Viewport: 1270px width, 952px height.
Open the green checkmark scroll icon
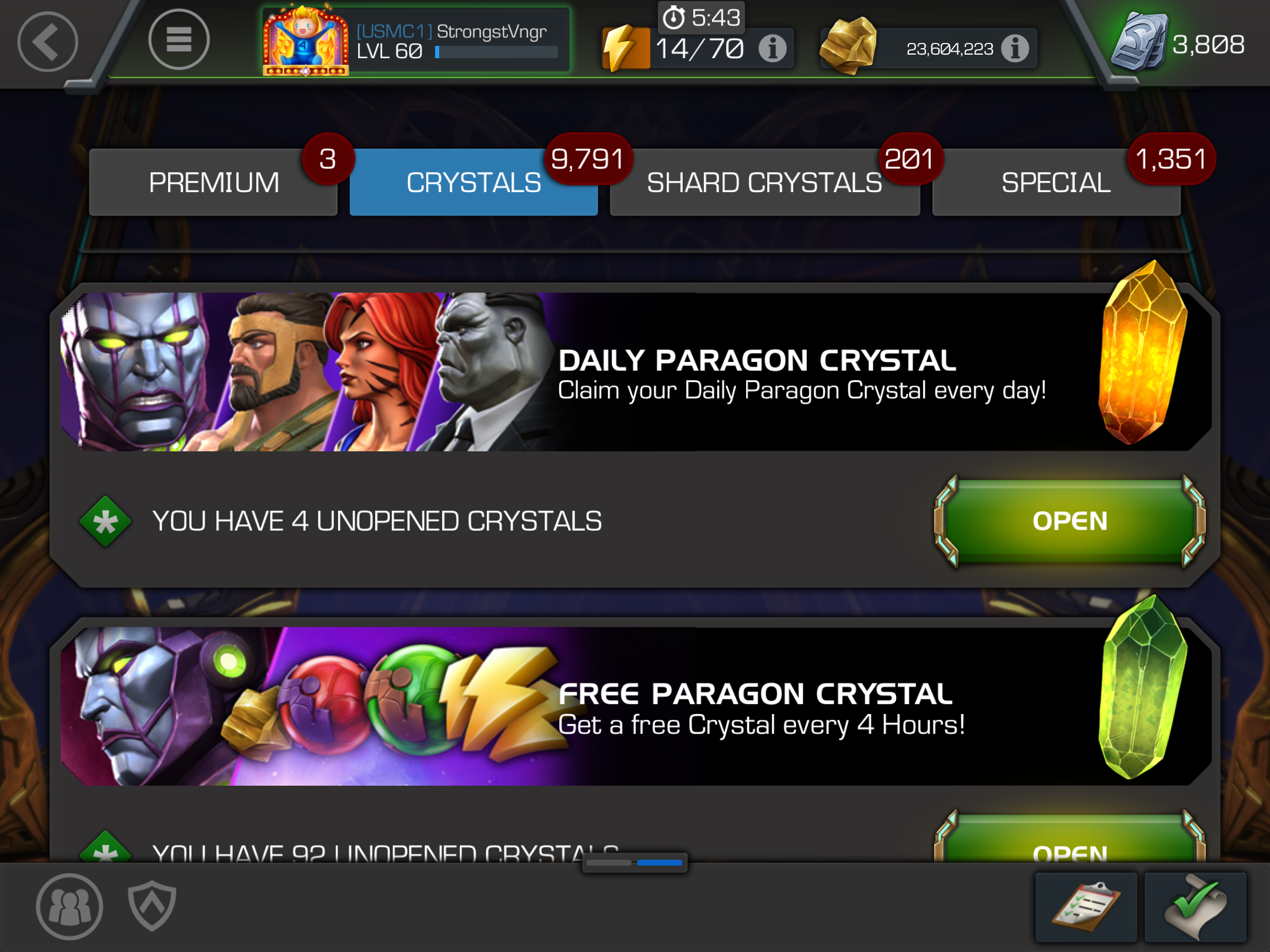pos(1195,907)
